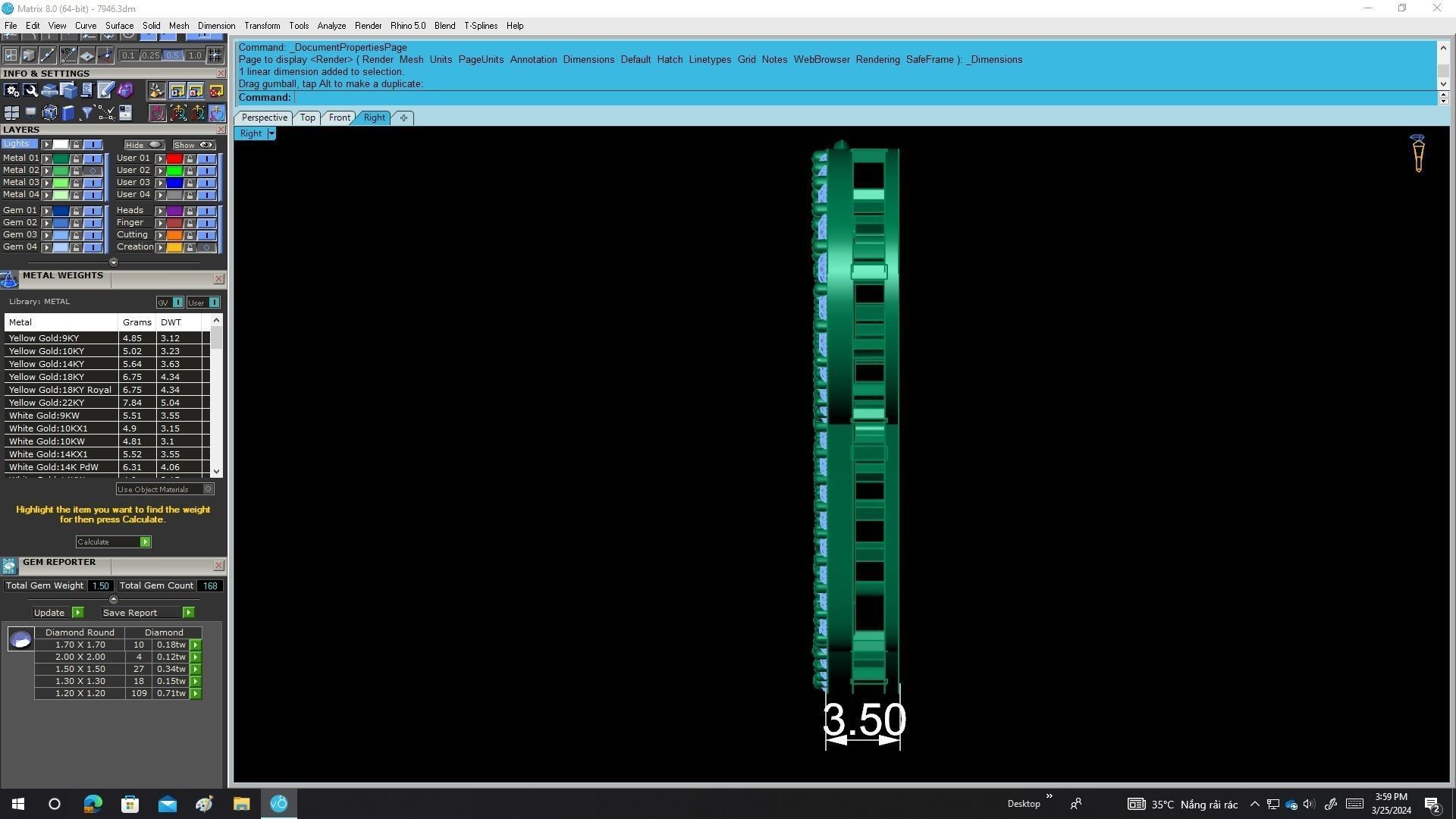Image resolution: width=1456 pixels, height=819 pixels.
Task: Click the funnel selection filter icon
Action: click(x=87, y=113)
